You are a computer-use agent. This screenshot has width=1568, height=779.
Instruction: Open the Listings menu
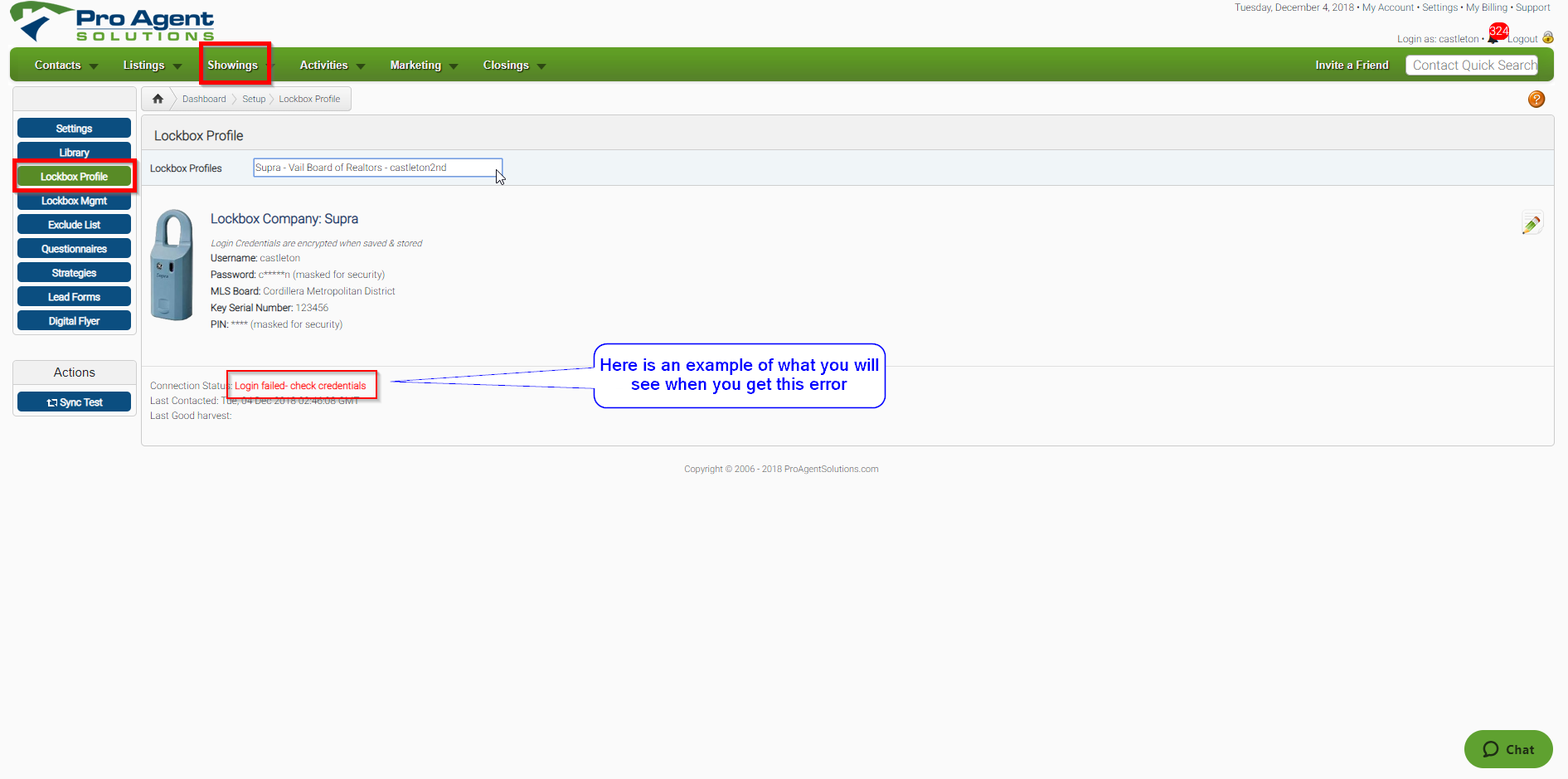pos(143,65)
